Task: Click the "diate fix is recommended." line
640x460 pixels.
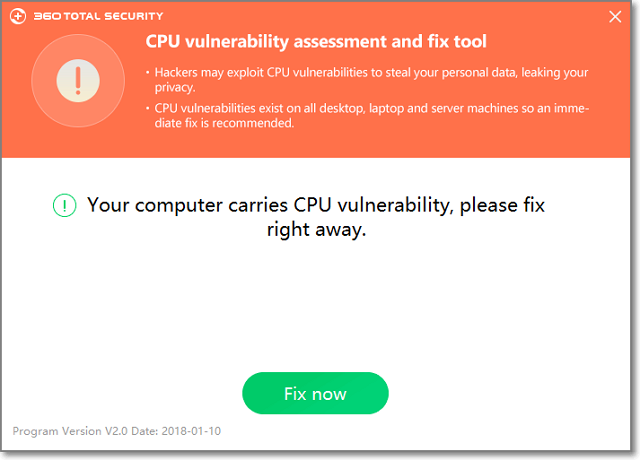Action: pyautogui.click(x=224, y=124)
